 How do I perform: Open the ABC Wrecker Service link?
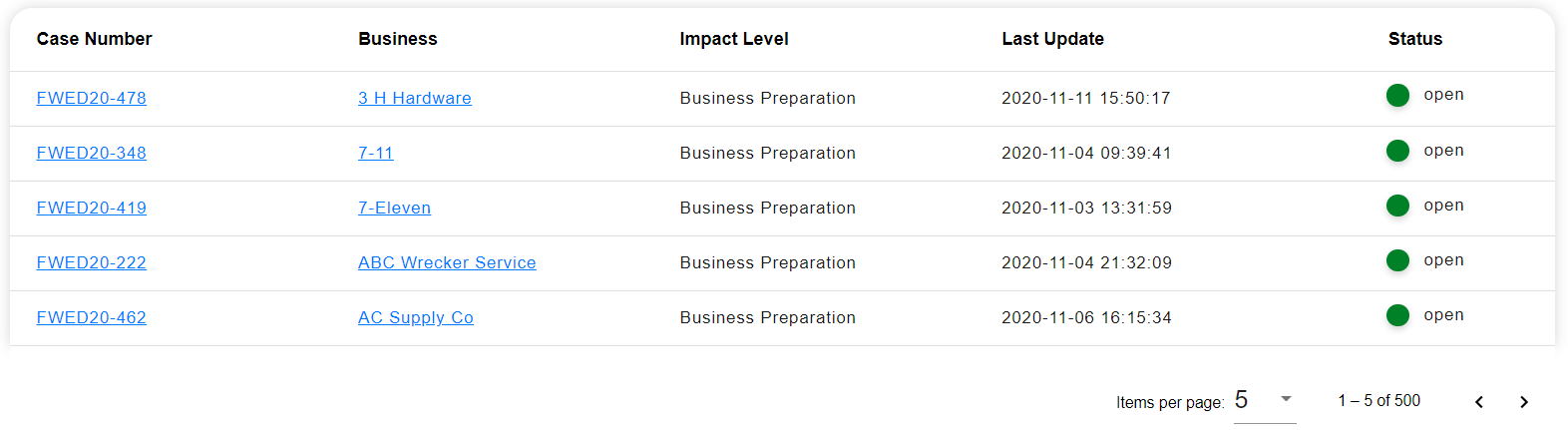click(x=446, y=262)
